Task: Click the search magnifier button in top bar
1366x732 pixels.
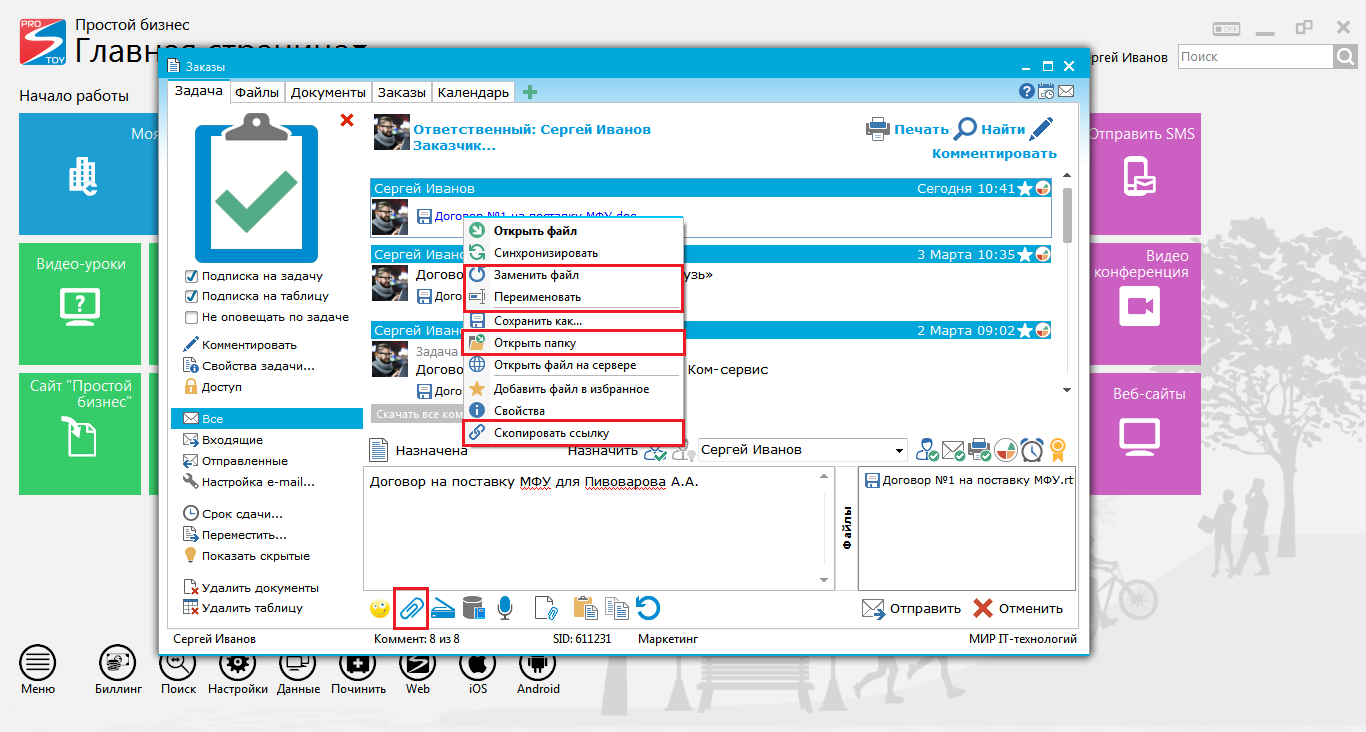Action: pos(1345,57)
